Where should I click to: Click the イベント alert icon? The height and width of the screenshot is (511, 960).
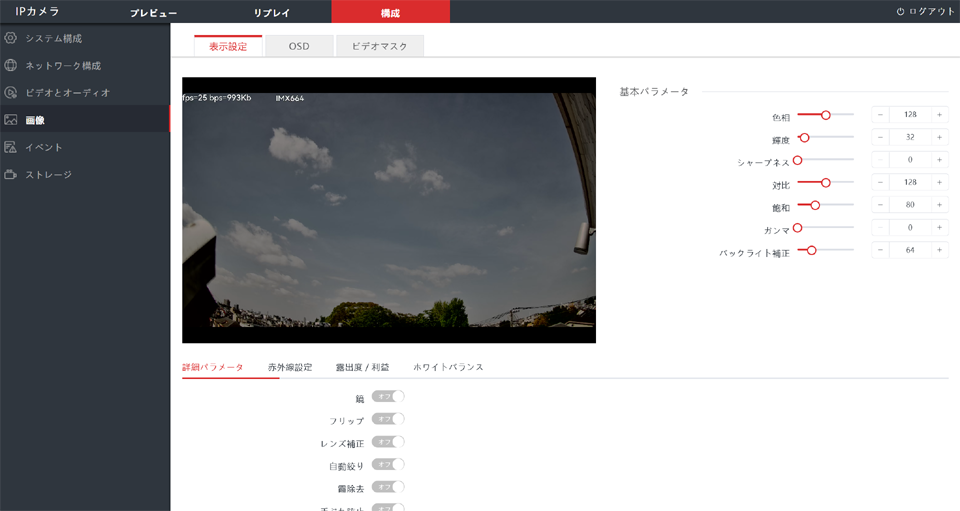pos(11,147)
